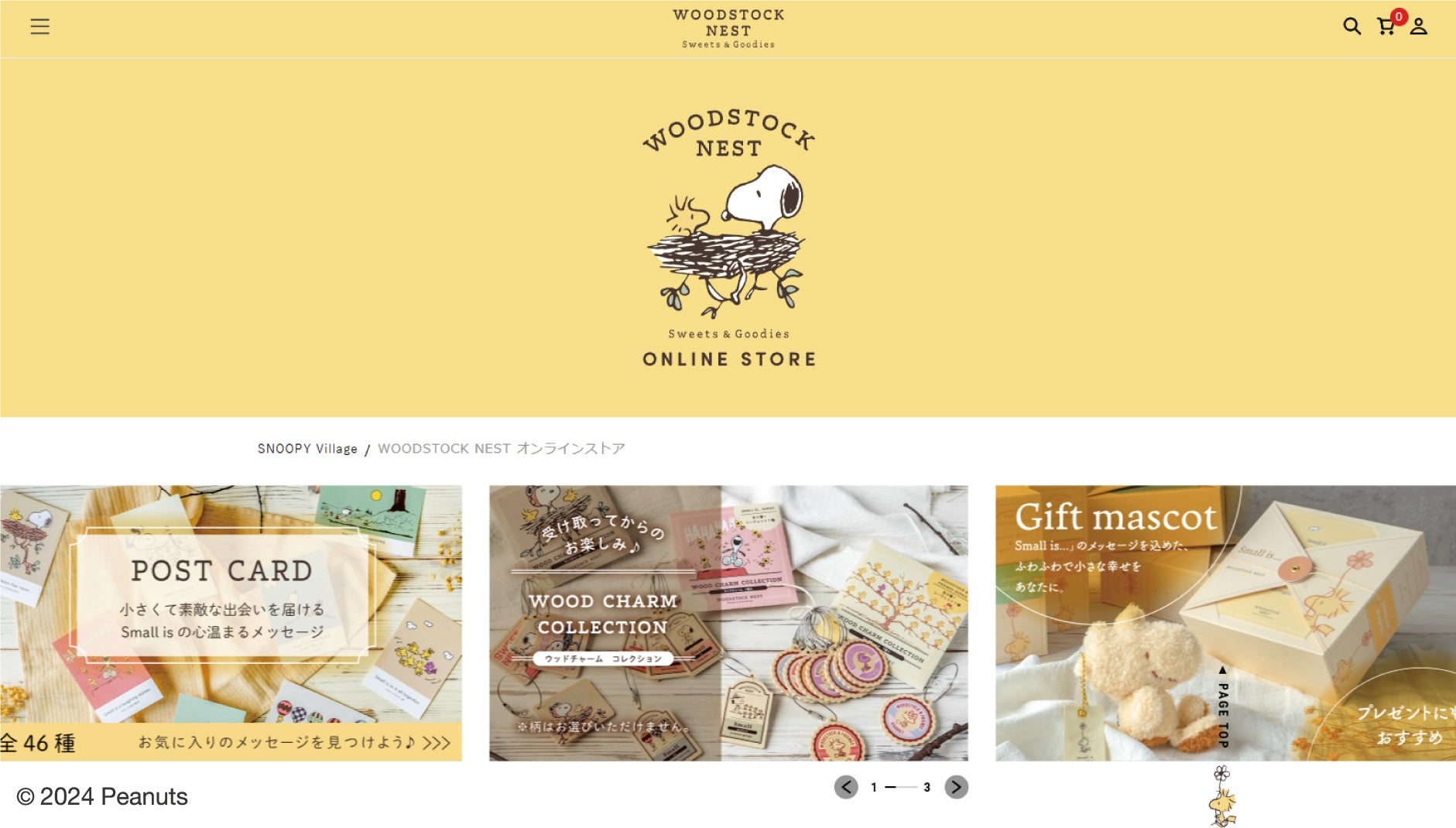This screenshot has height=828, width=1456.
Task: Click the SNOOPY Village breadcrumb link
Action: (x=307, y=449)
